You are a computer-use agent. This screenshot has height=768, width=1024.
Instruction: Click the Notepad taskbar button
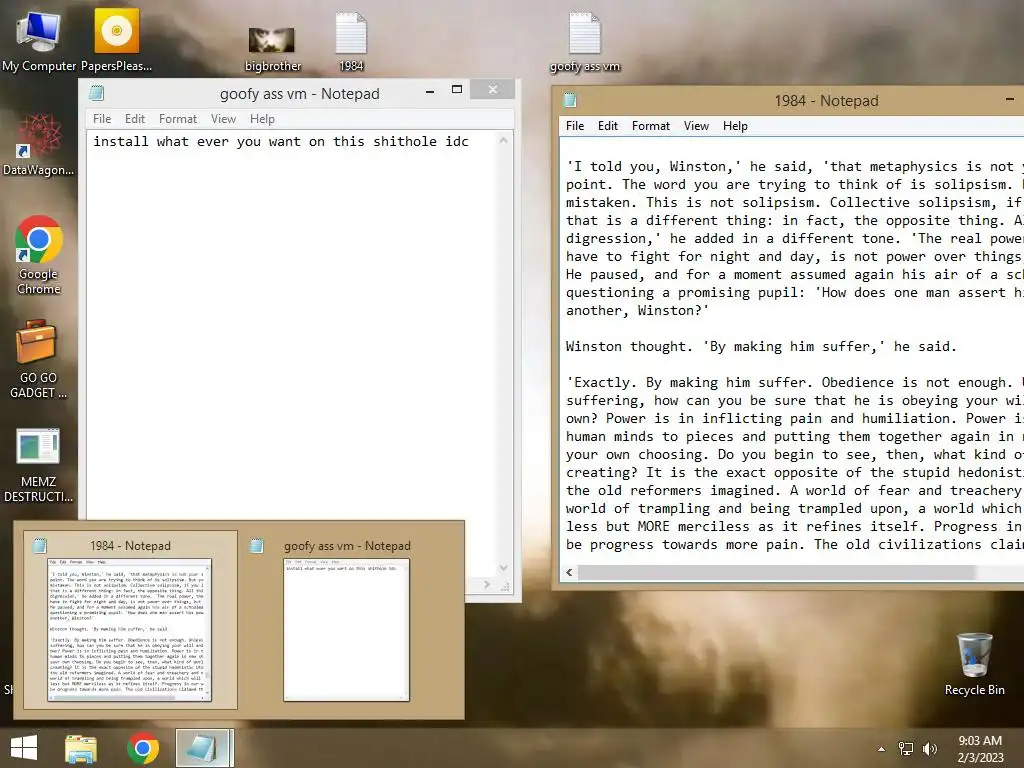(203, 748)
